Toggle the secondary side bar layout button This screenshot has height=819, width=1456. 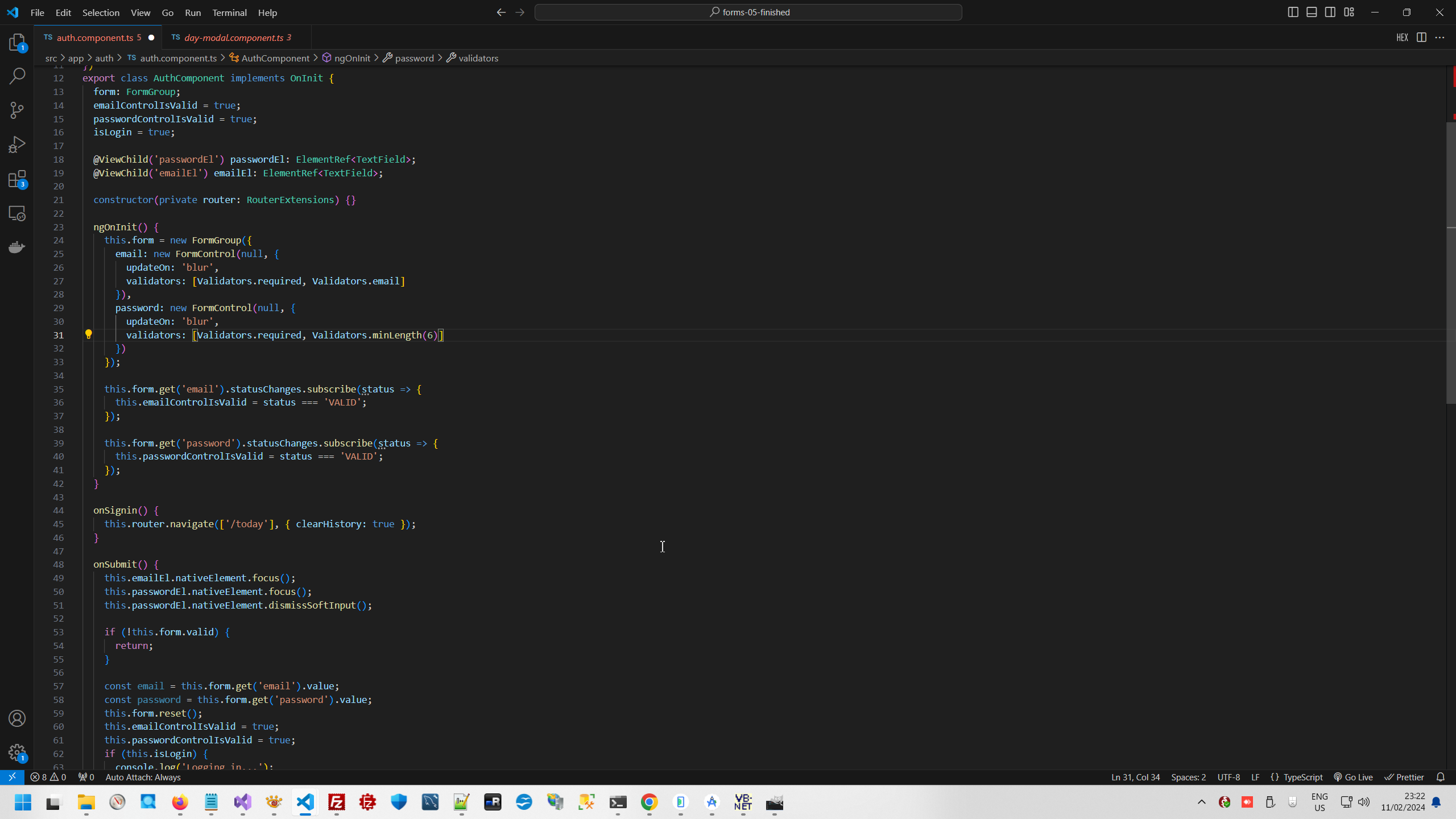[1330, 12]
